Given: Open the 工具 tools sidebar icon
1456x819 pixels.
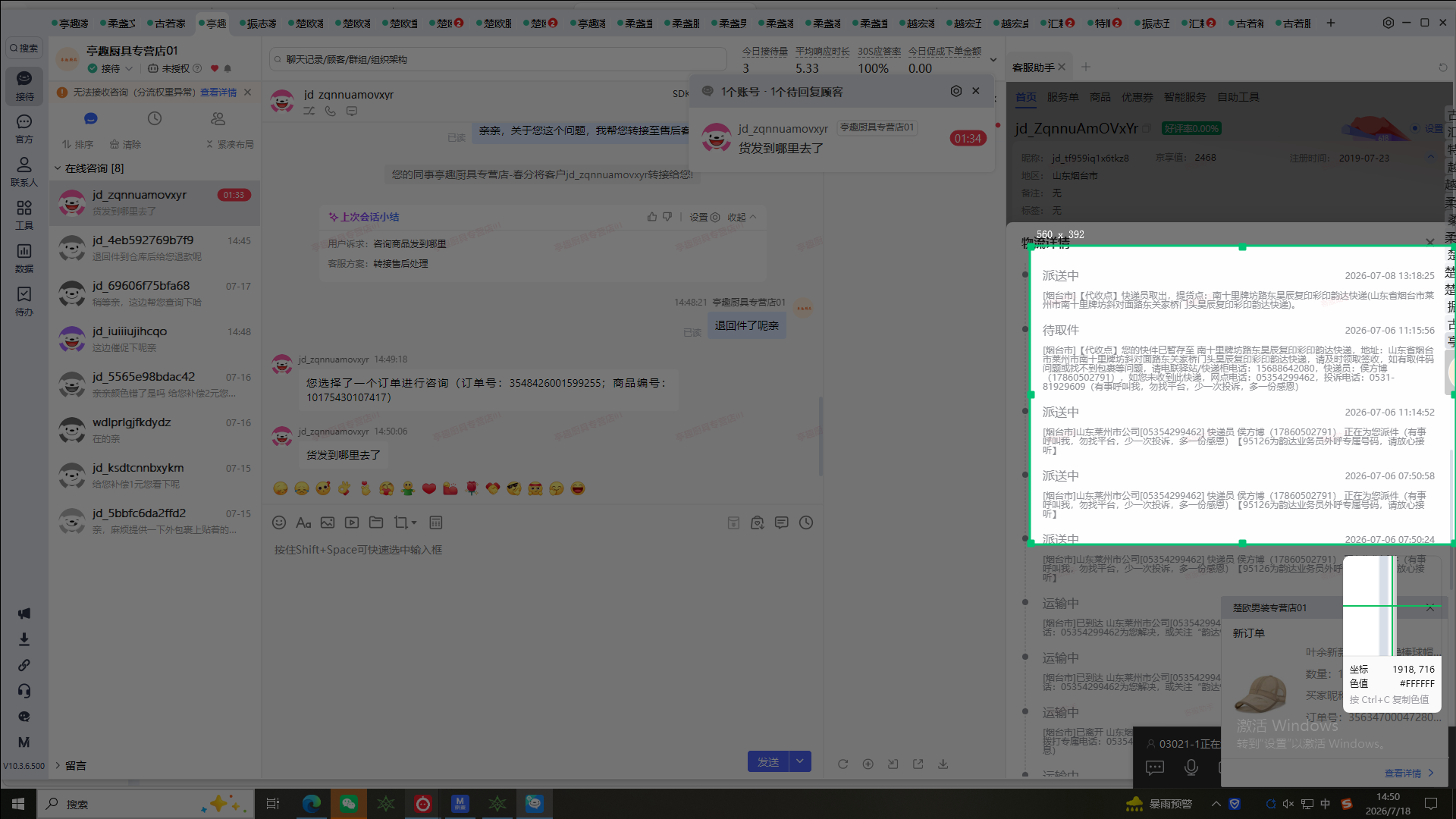Looking at the screenshot, I should 24,215.
